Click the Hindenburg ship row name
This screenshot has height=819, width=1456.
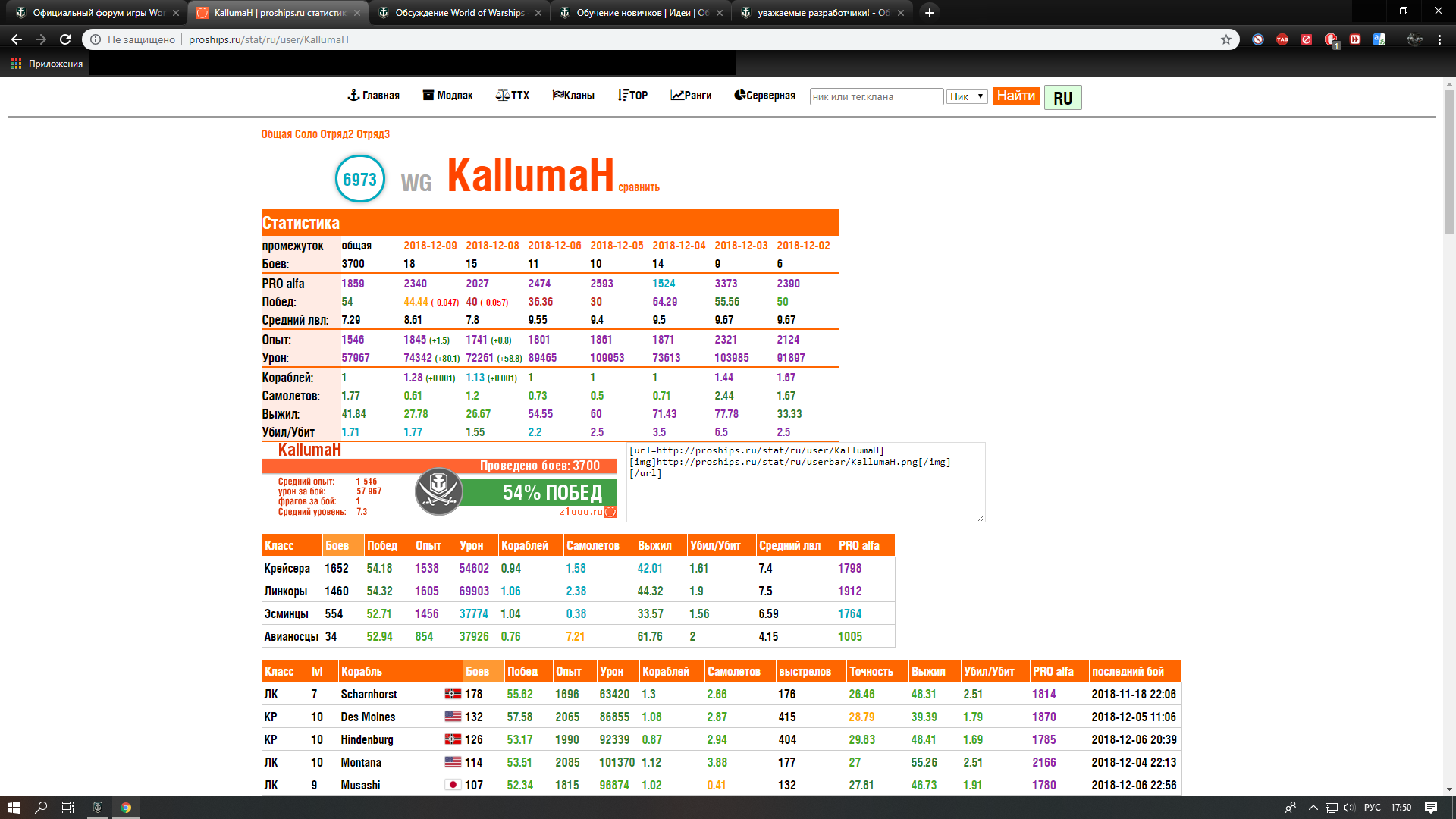point(367,739)
